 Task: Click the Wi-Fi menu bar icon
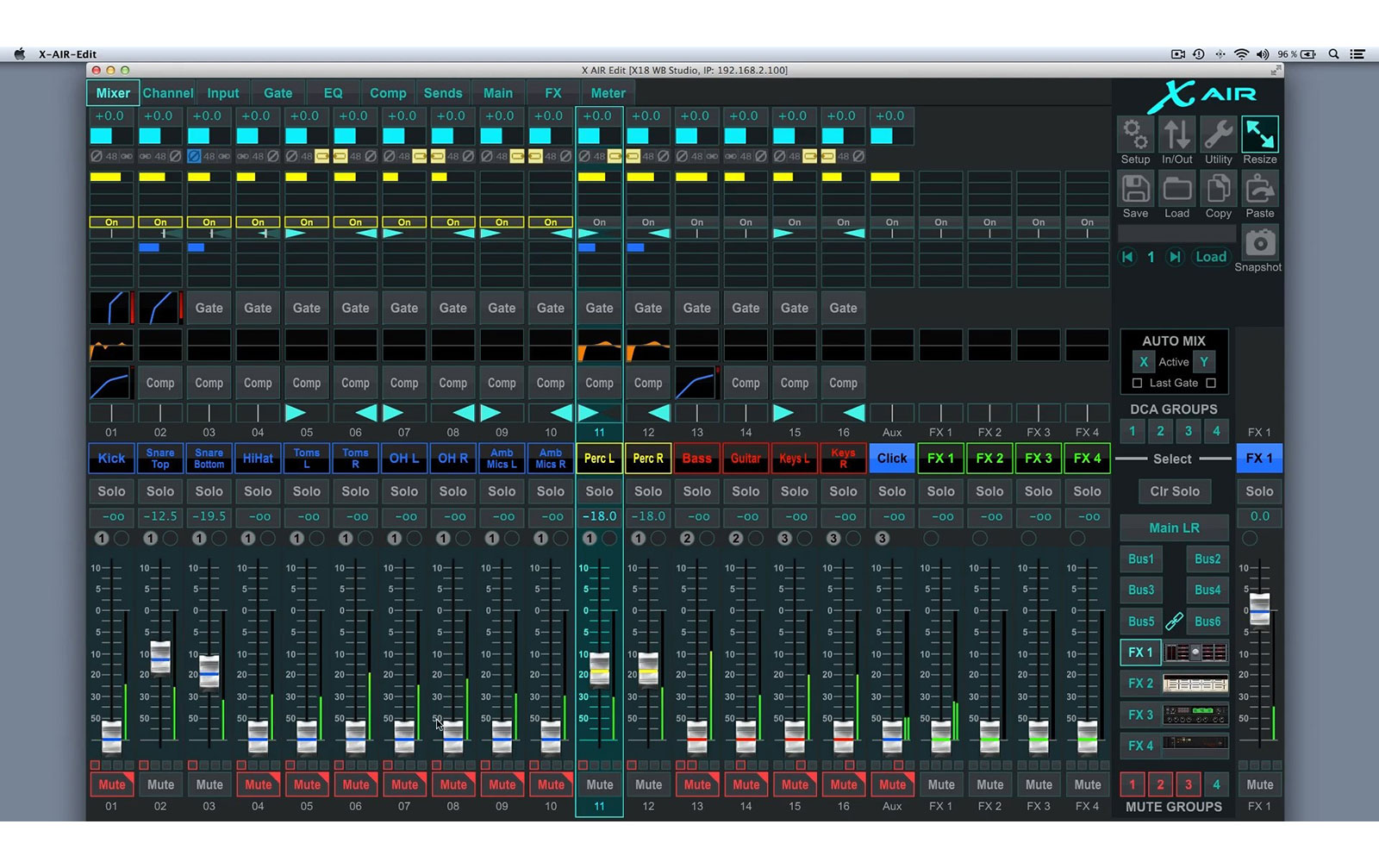tap(1241, 53)
